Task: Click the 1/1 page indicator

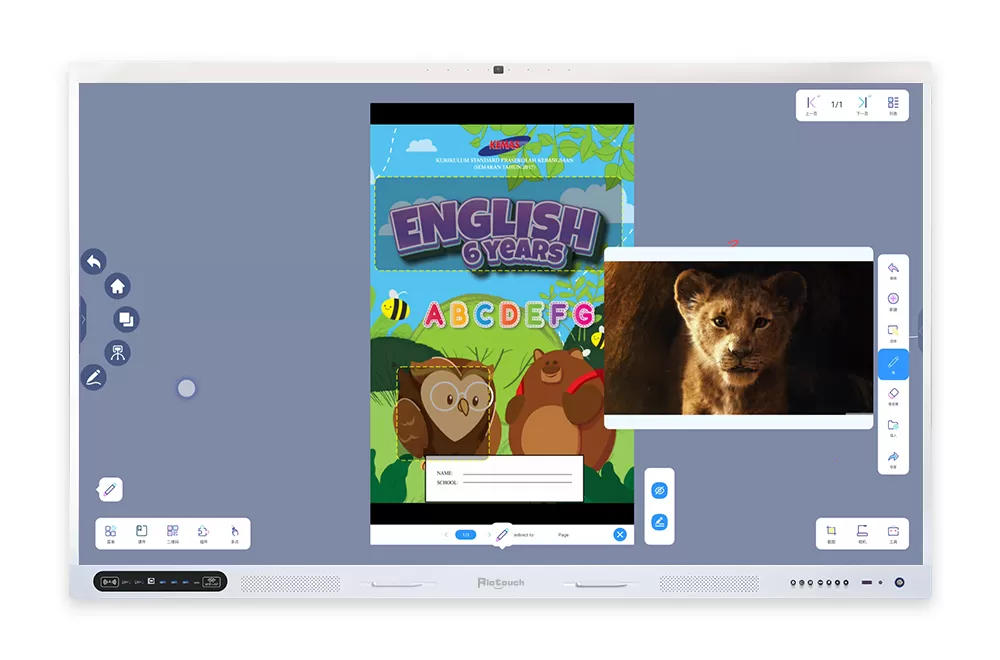Action: [x=837, y=105]
